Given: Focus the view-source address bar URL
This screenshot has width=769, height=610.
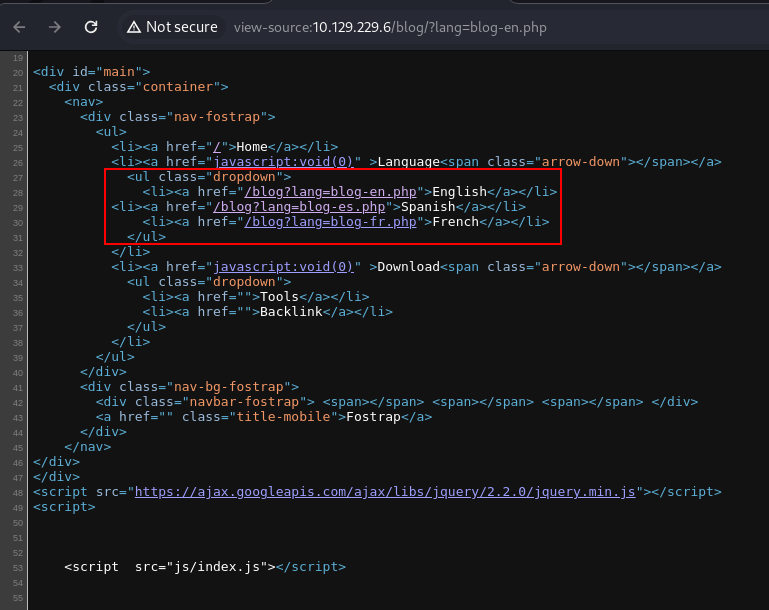Looking at the screenshot, I should [x=390, y=27].
